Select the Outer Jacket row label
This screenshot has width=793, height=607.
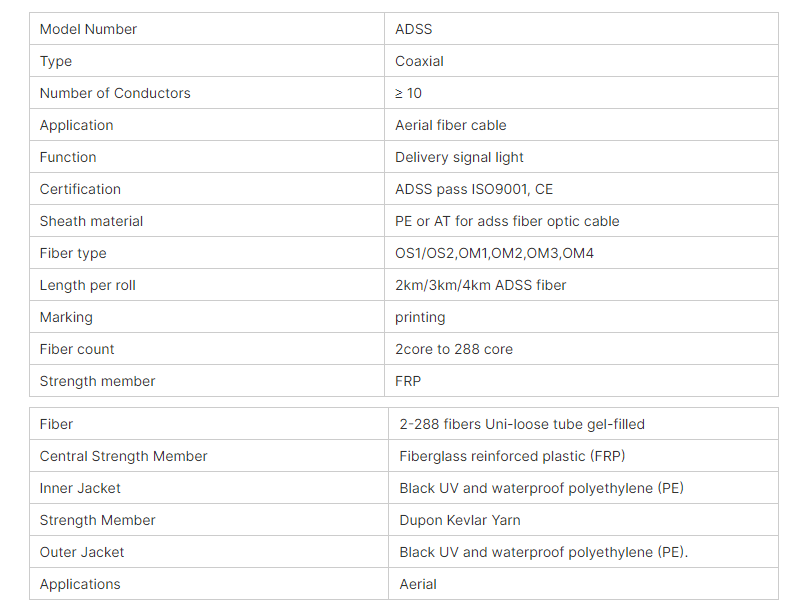coord(81,552)
